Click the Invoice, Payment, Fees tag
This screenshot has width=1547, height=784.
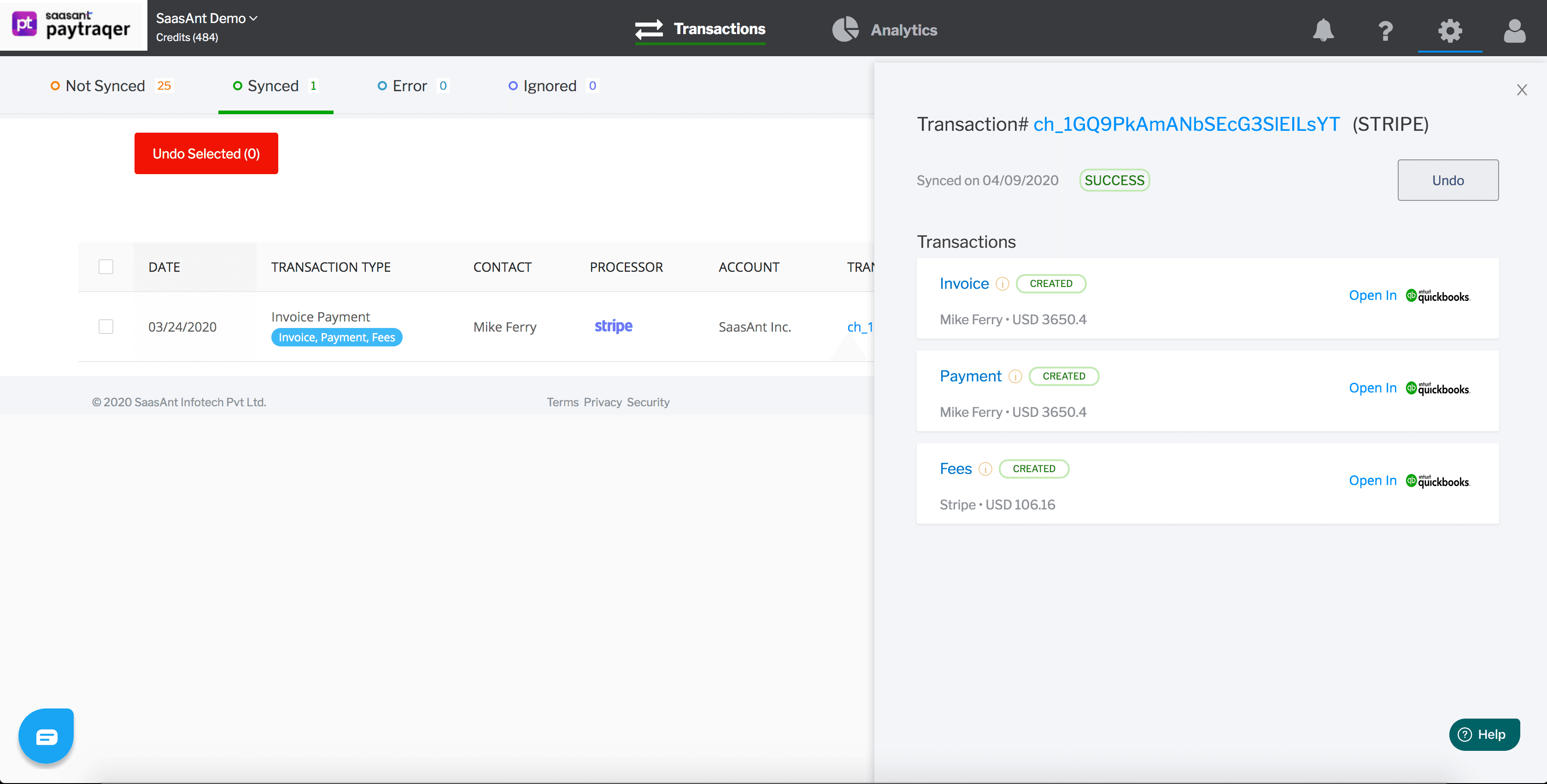(336, 337)
